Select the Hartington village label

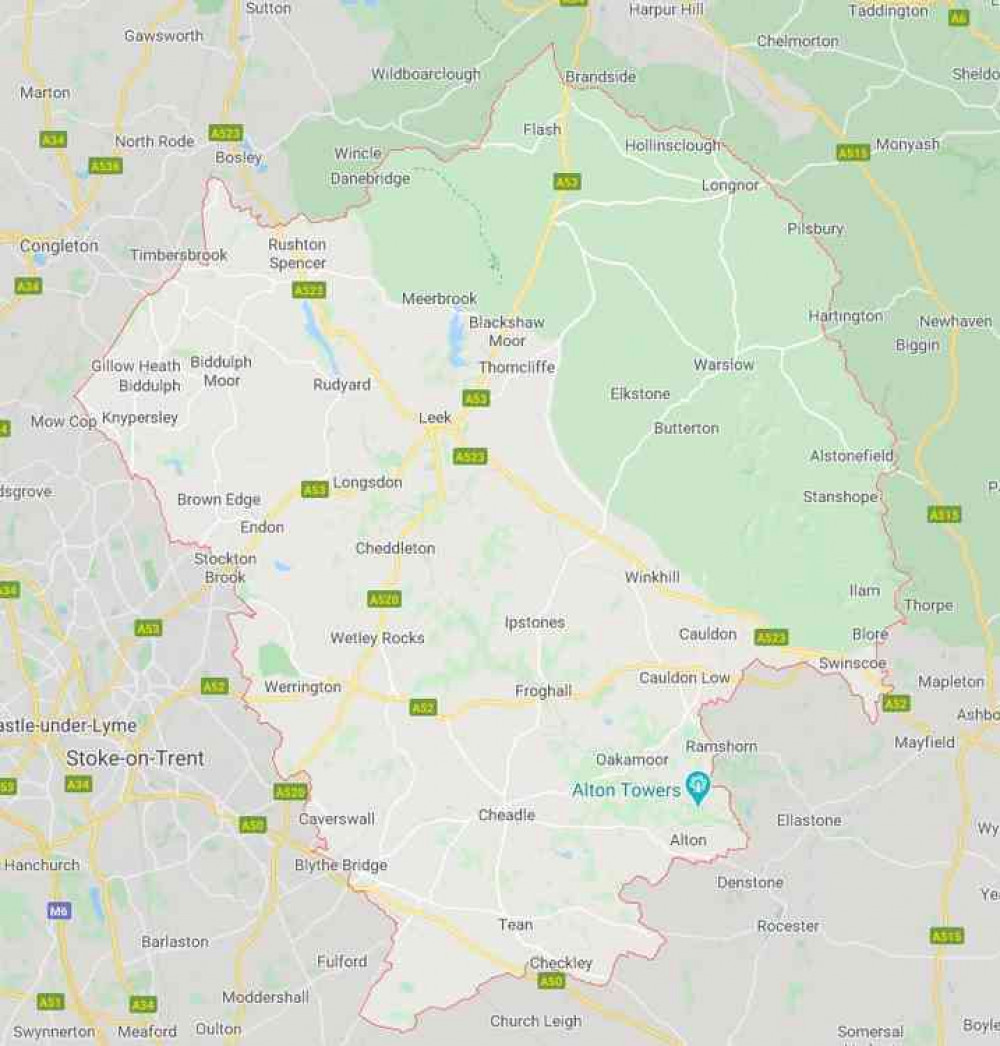click(x=845, y=316)
